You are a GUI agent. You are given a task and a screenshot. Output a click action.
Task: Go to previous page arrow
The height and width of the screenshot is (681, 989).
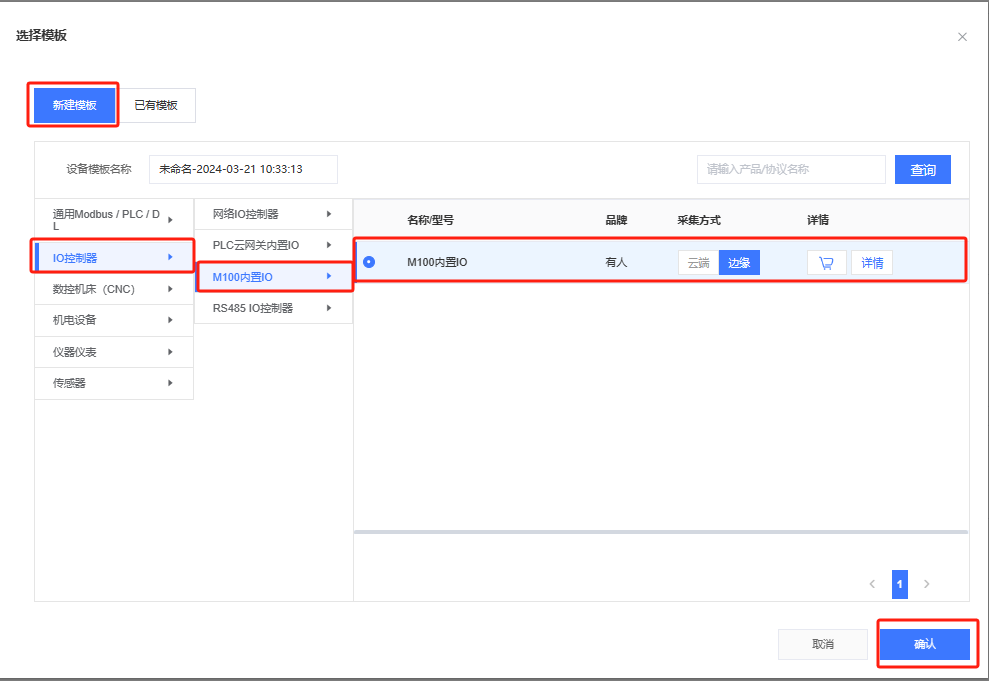[872, 584]
